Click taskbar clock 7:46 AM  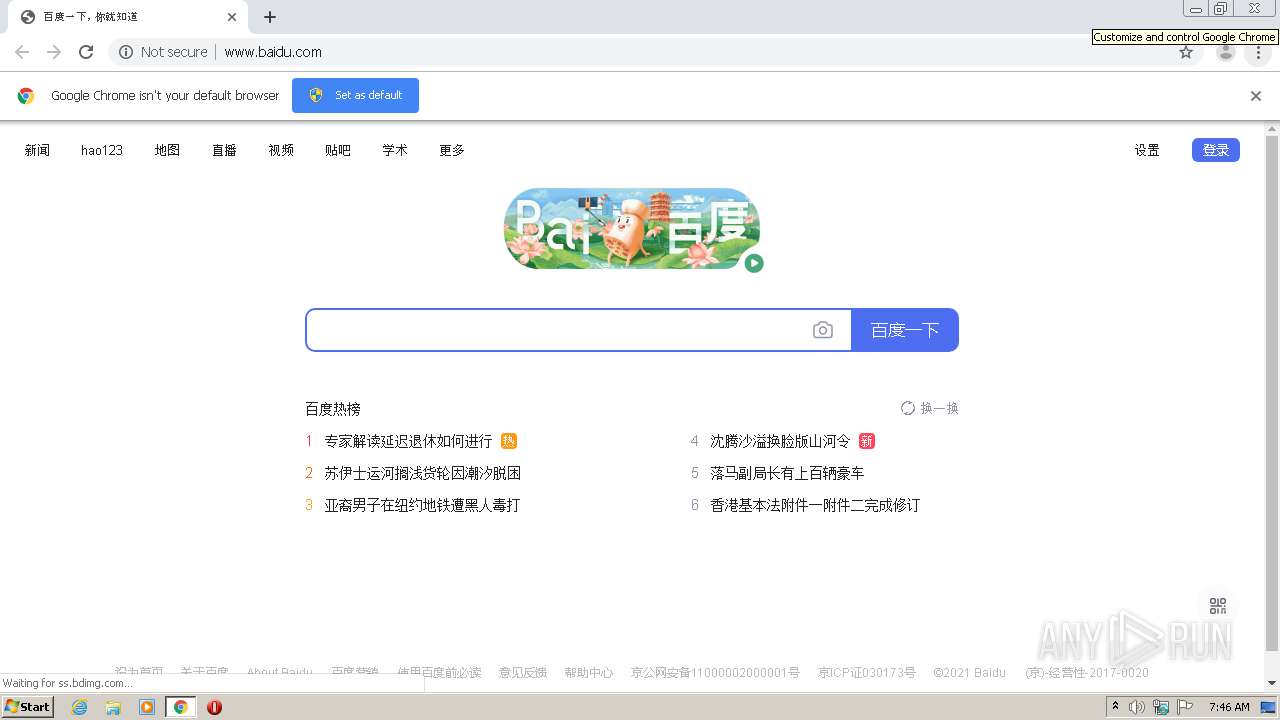pyautogui.click(x=1228, y=707)
